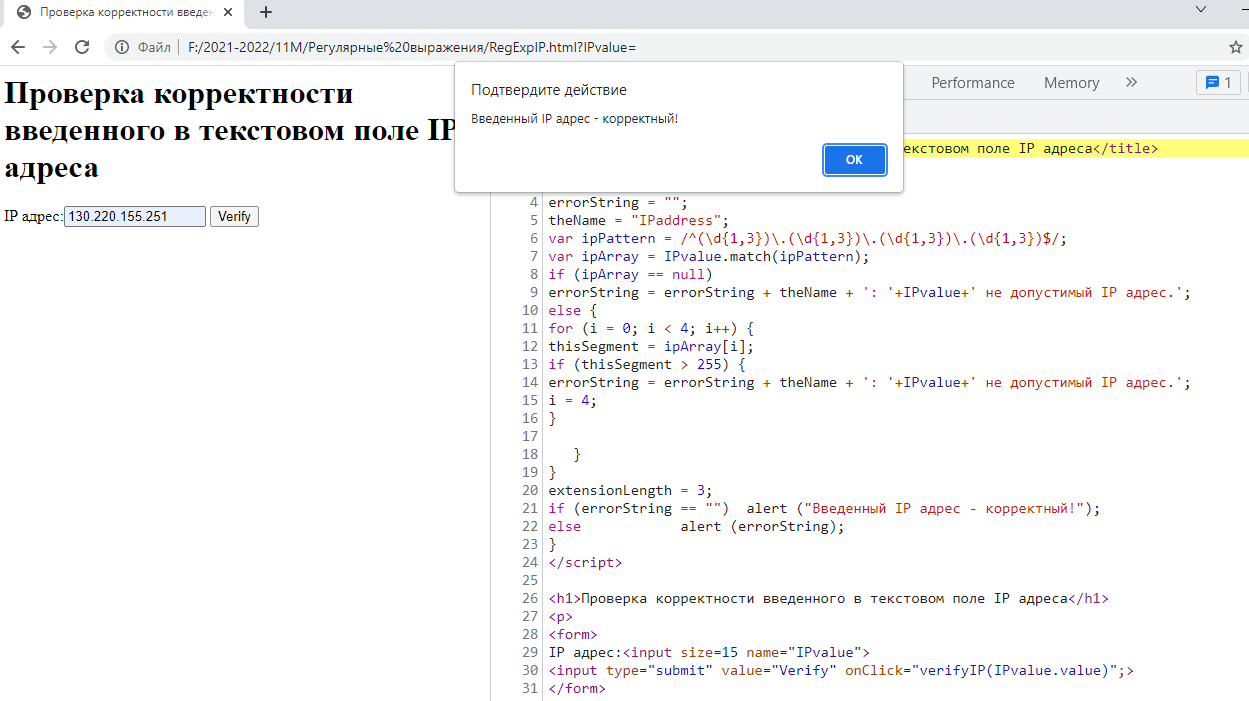The width and height of the screenshot is (1249, 701).
Task: Click the address bar URL
Action: tap(411, 47)
